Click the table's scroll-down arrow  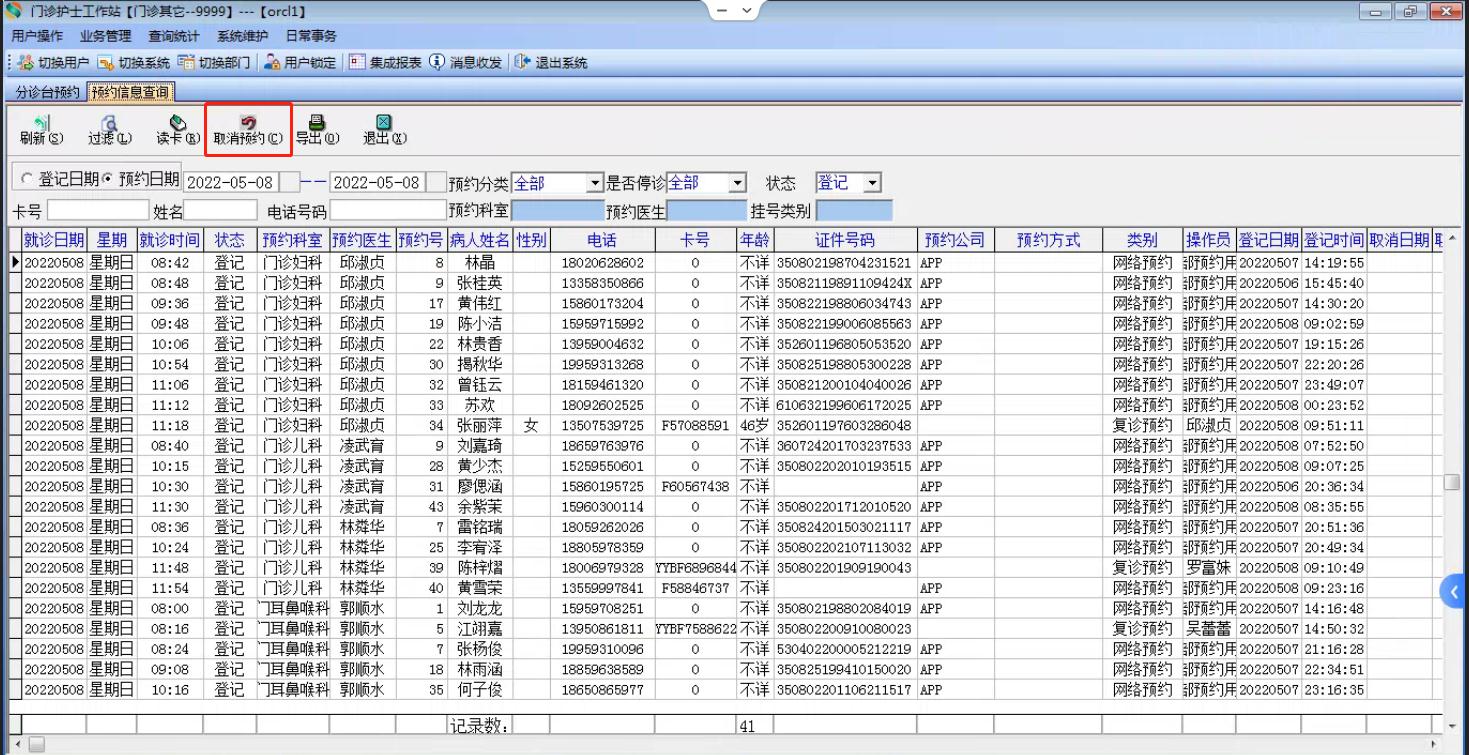(1452, 726)
